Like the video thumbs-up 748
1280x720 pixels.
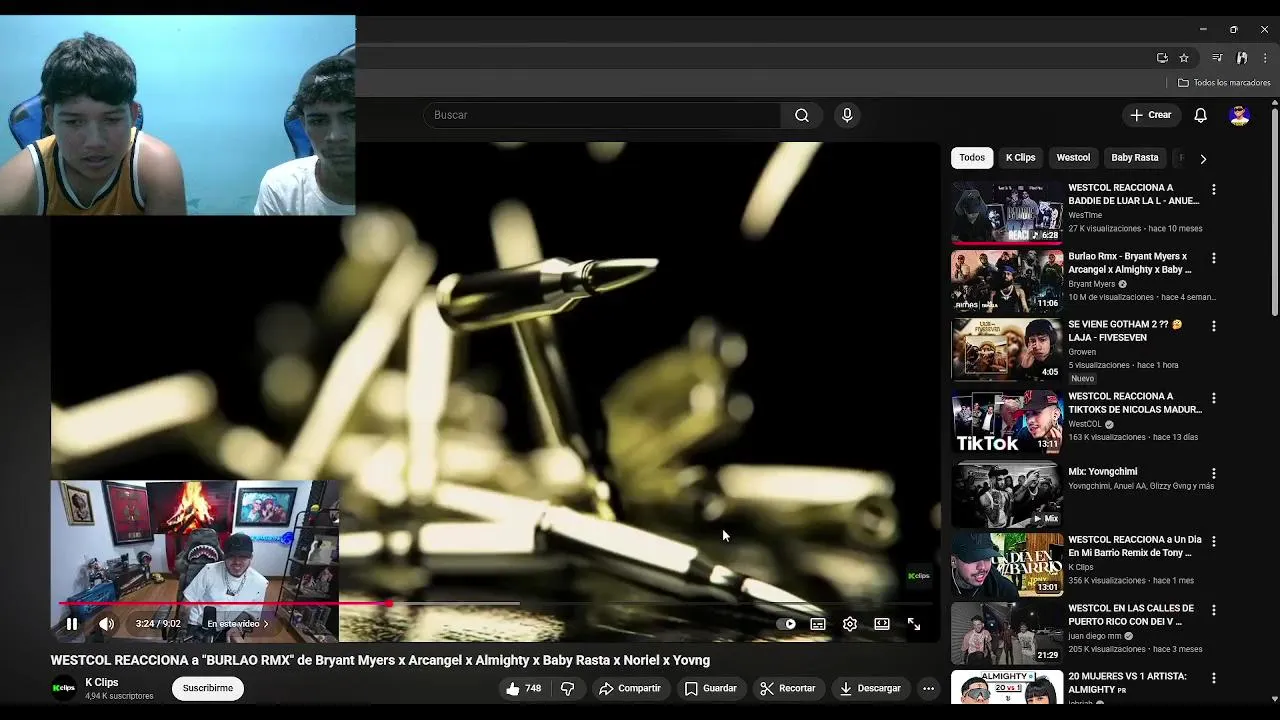[524, 688]
